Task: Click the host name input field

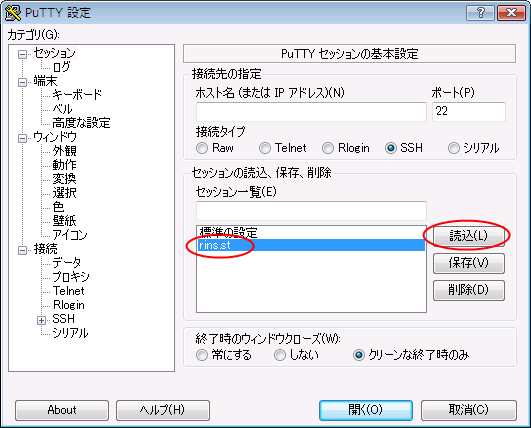Action: click(x=311, y=112)
